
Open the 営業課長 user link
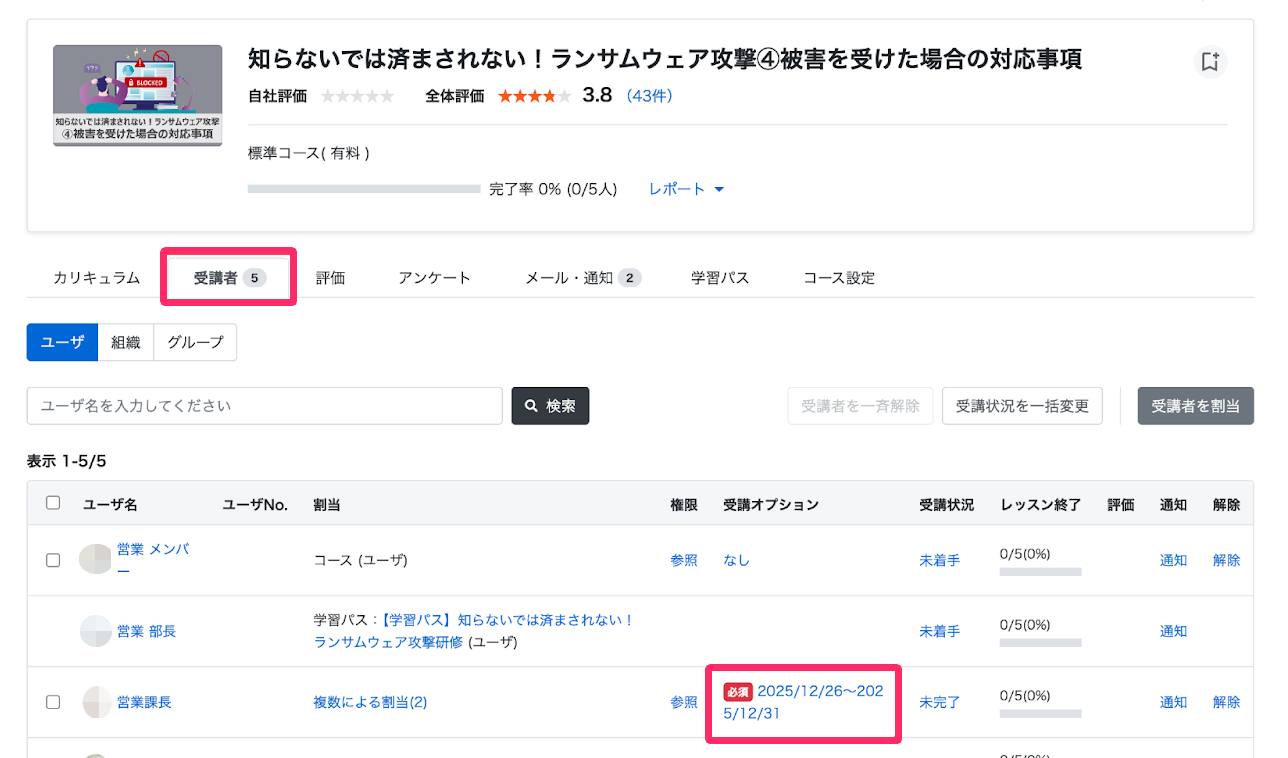click(144, 702)
